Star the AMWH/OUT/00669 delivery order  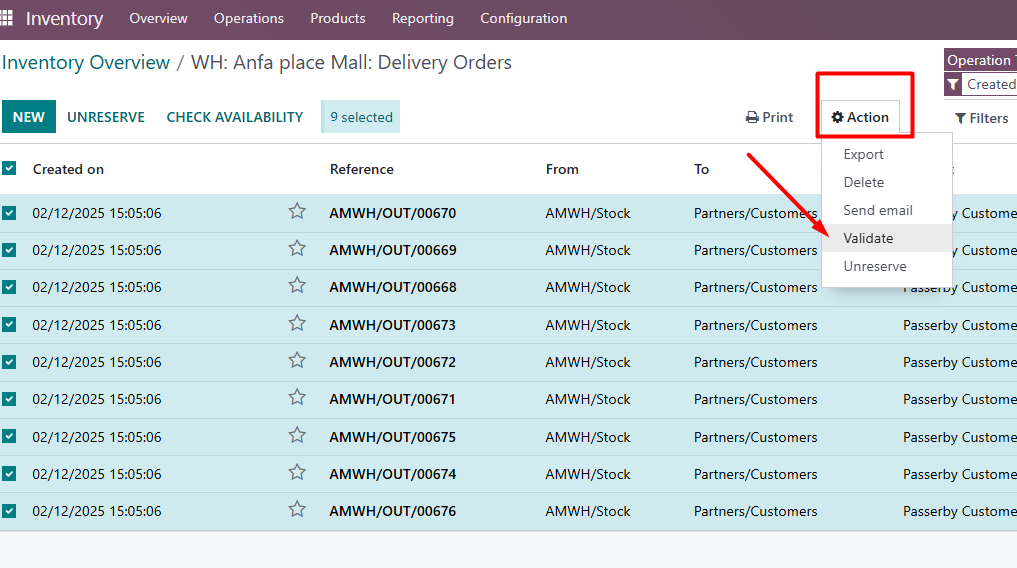tap(297, 248)
